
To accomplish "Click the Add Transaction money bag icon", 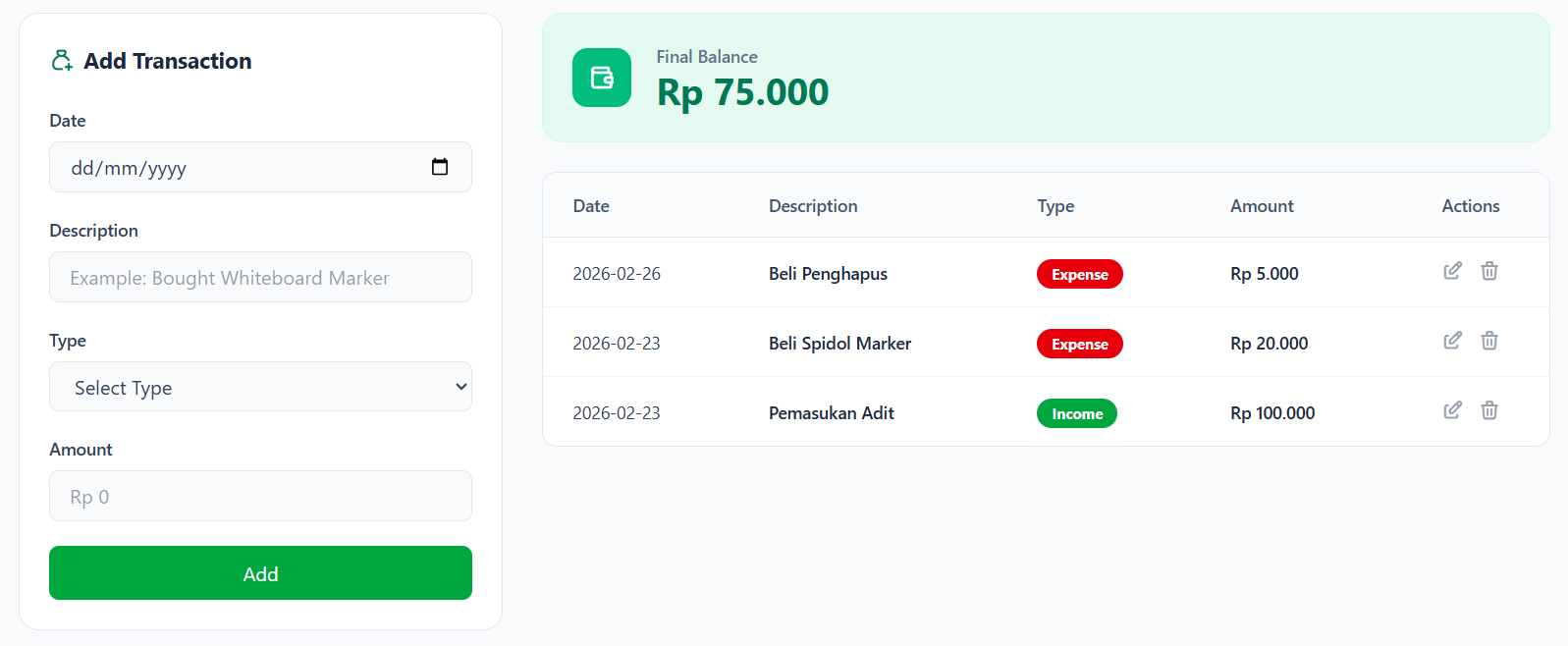I will 62,61.
